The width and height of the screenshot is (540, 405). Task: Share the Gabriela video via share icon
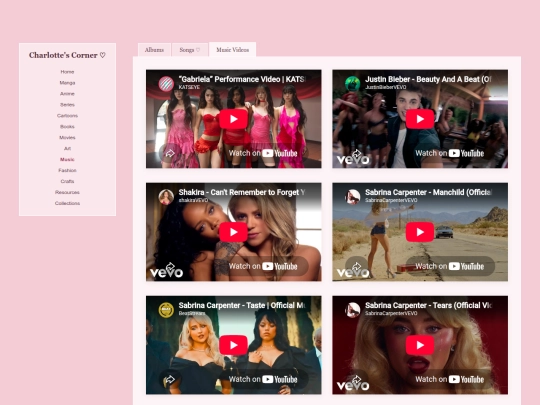[170, 153]
